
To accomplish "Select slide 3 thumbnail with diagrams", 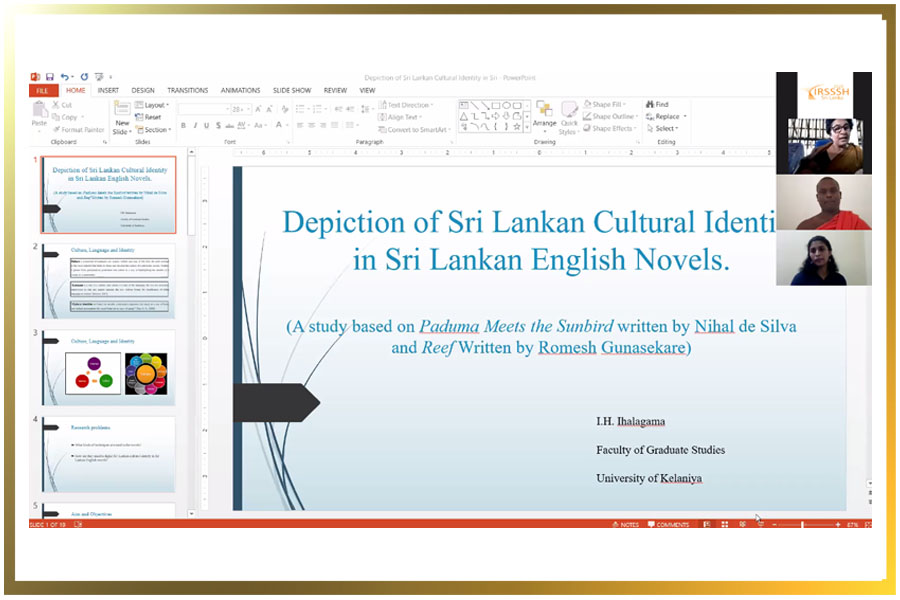I will click(108, 367).
